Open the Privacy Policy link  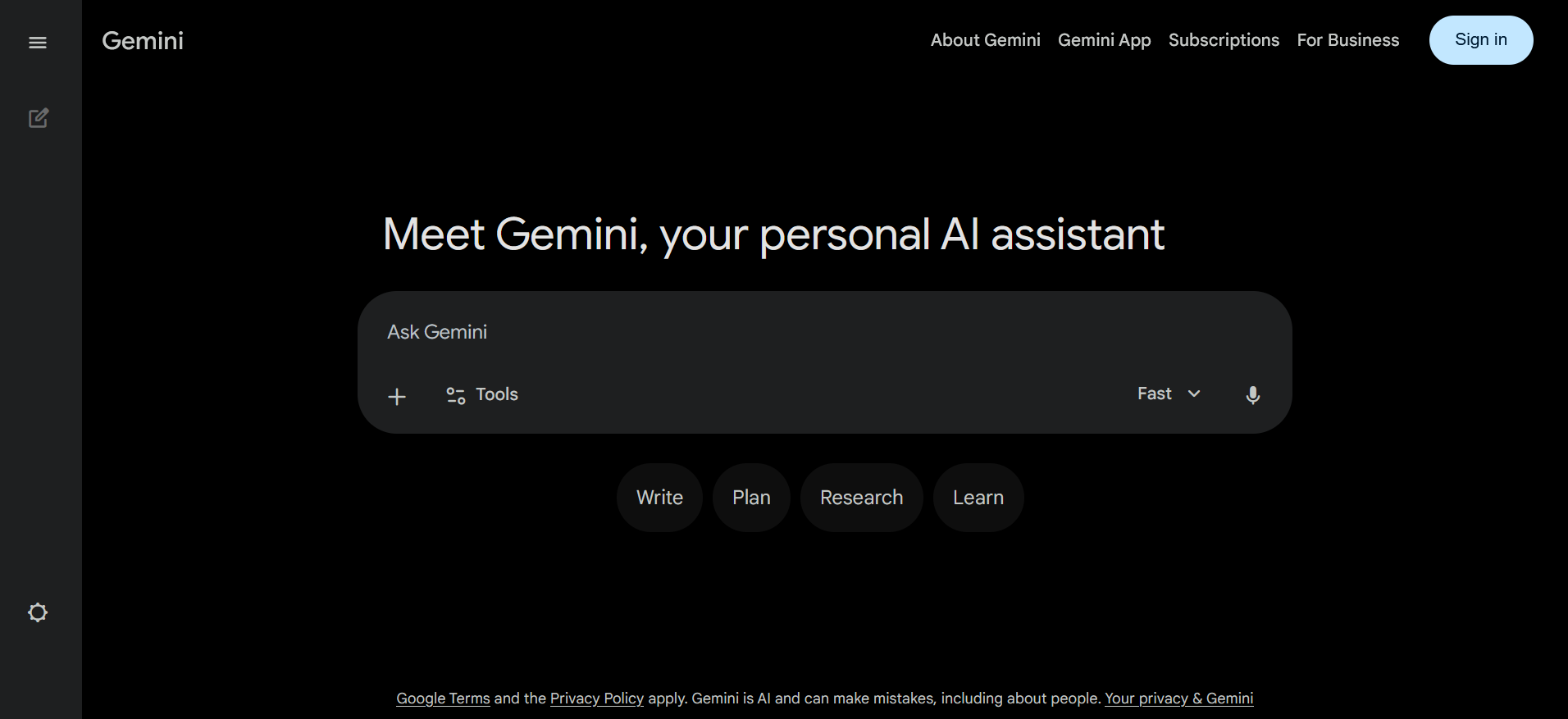pos(596,698)
